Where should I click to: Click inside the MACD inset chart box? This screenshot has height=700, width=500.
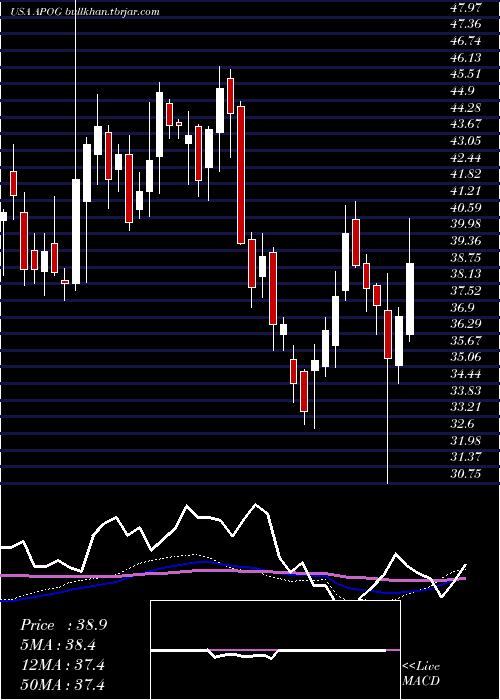(275, 650)
